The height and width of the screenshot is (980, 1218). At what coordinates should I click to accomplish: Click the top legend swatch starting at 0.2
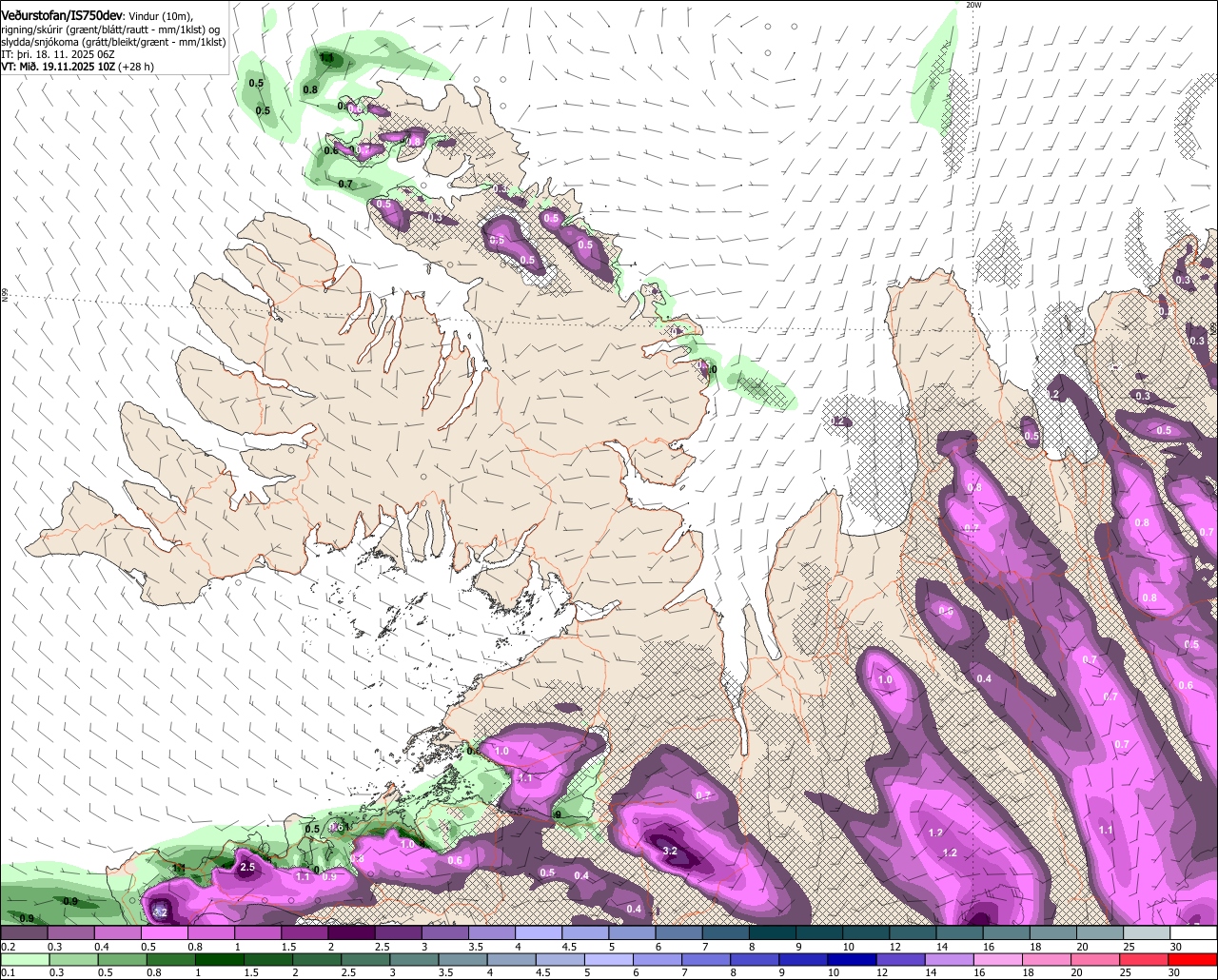pyautogui.click(x=24, y=933)
